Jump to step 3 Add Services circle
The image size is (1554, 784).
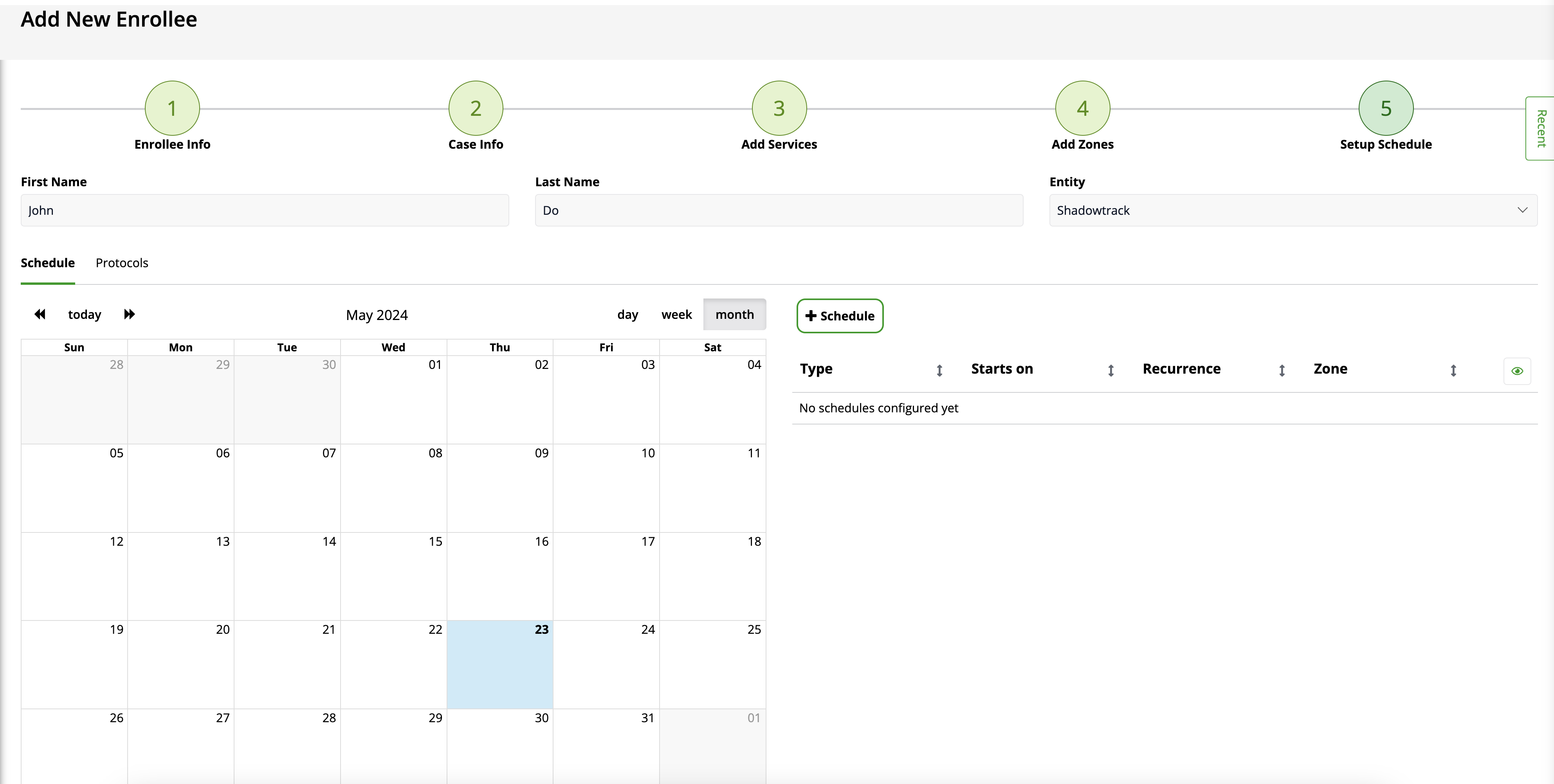(779, 108)
